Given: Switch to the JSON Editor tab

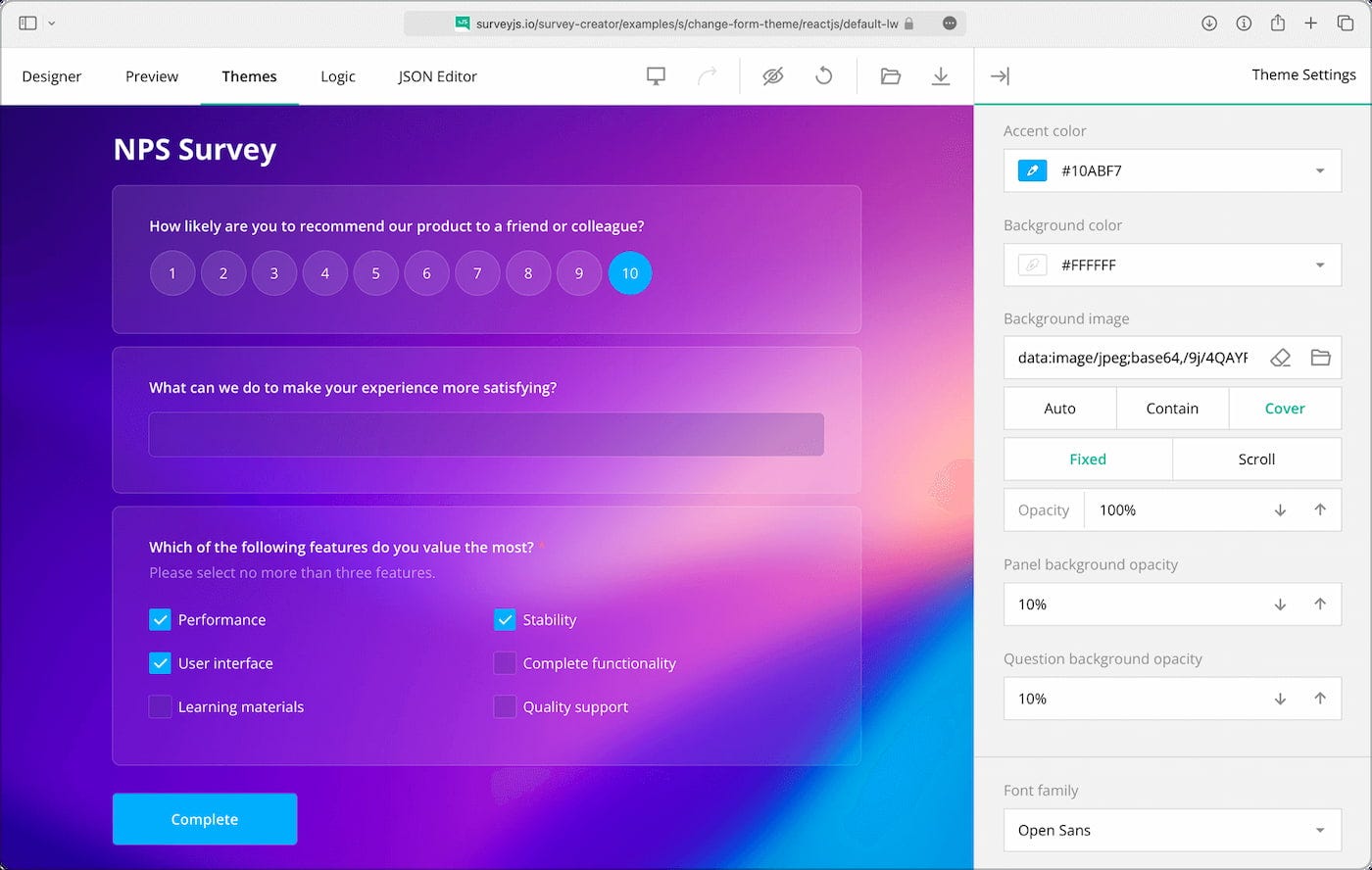Looking at the screenshot, I should tap(437, 76).
